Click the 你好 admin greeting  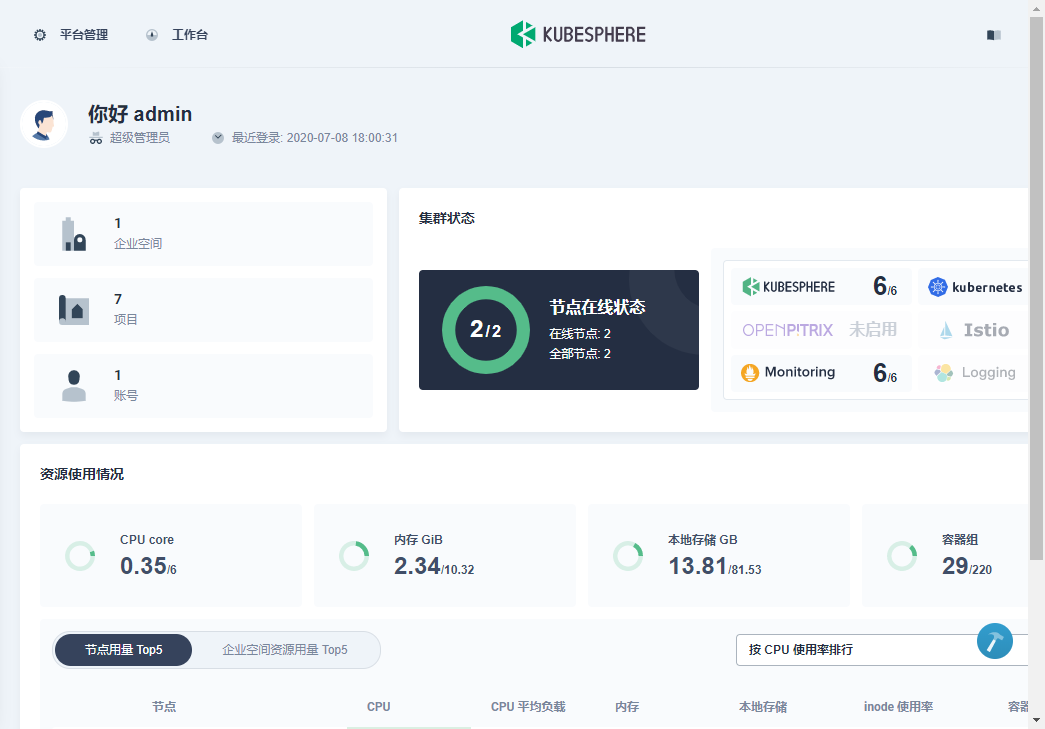click(x=140, y=114)
